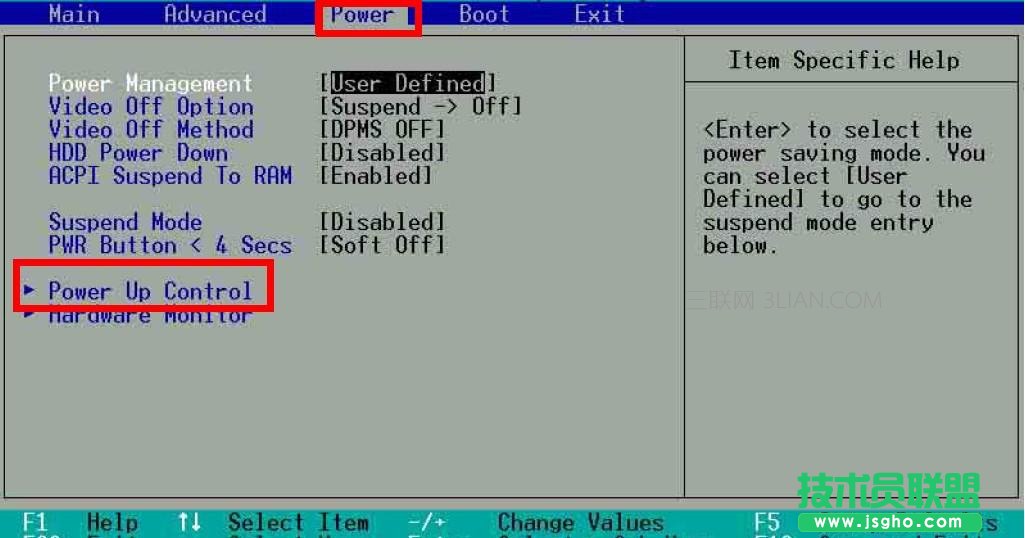The width and height of the screenshot is (1025, 538).
Task: Switch to the Main tab
Action: pyautogui.click(x=74, y=14)
